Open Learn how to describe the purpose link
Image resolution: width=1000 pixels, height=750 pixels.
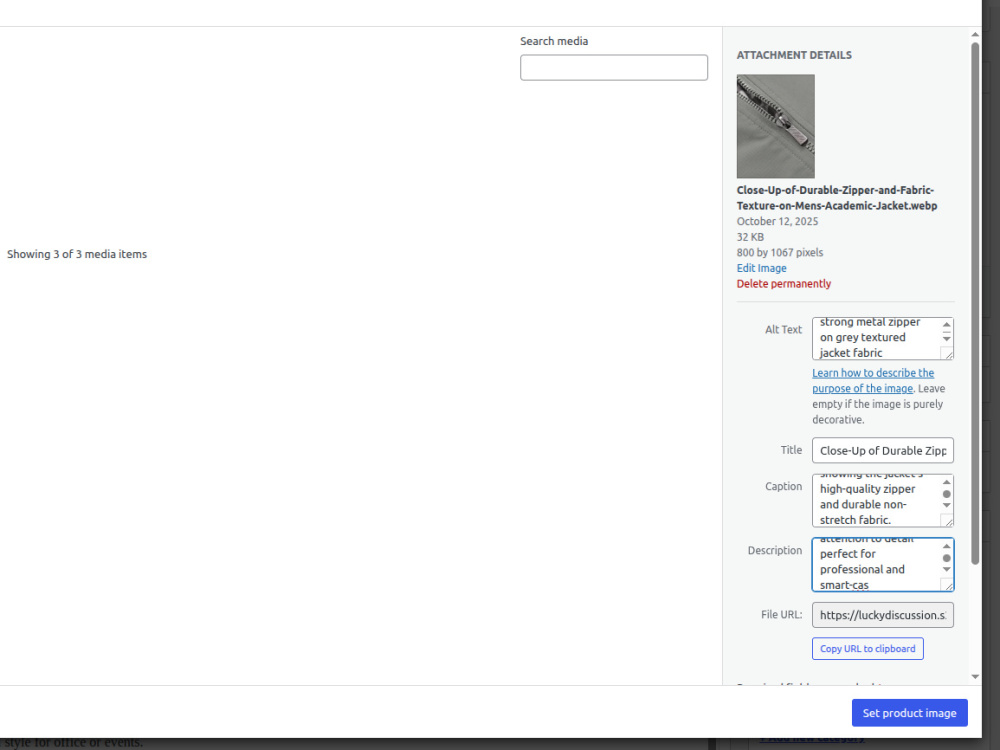[873, 381]
